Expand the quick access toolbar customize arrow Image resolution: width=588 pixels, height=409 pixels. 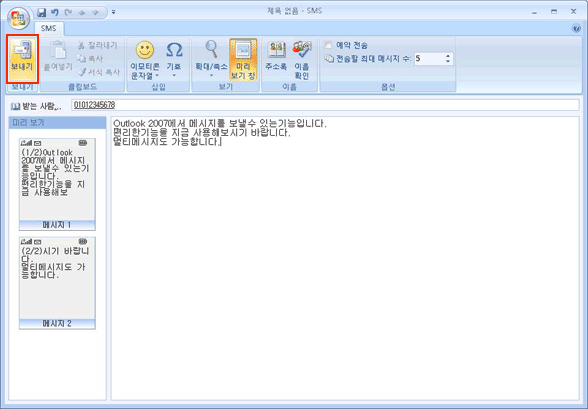114,13
